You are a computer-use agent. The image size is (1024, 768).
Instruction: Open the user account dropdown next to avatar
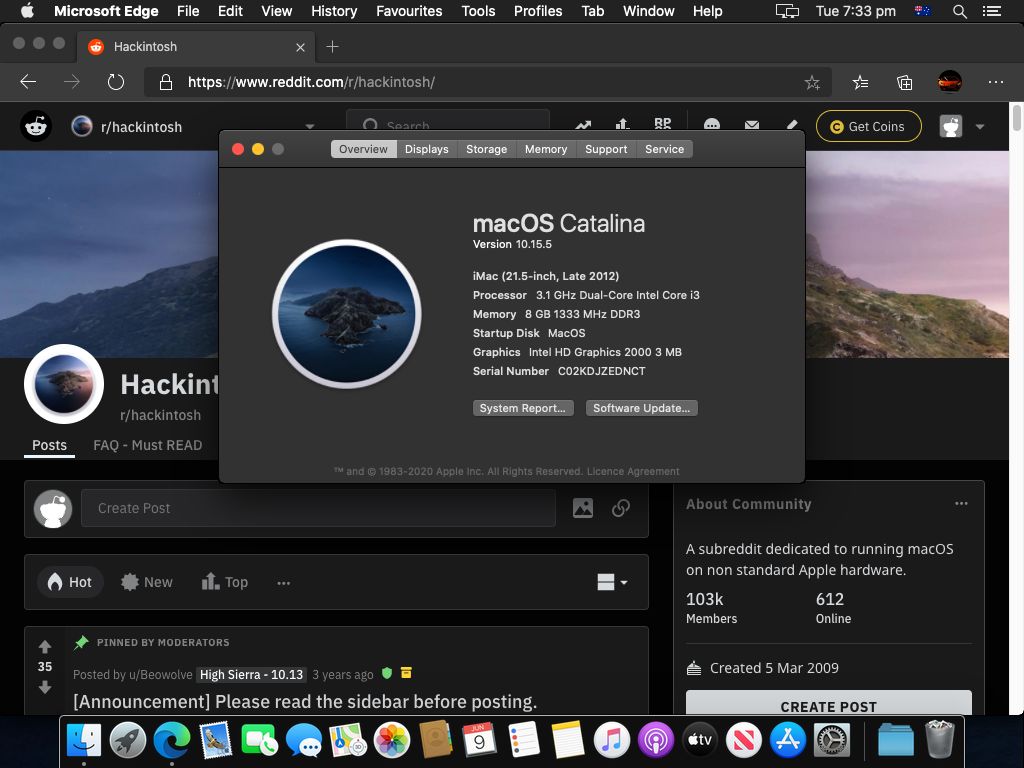[980, 126]
